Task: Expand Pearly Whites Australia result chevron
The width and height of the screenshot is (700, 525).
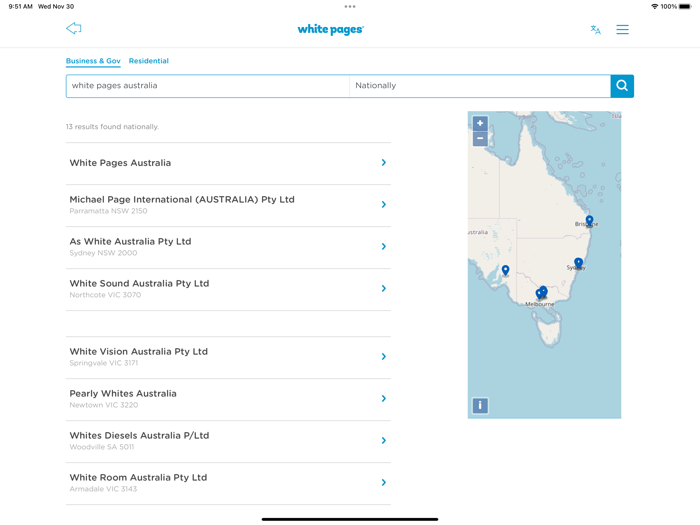Action: (x=383, y=398)
